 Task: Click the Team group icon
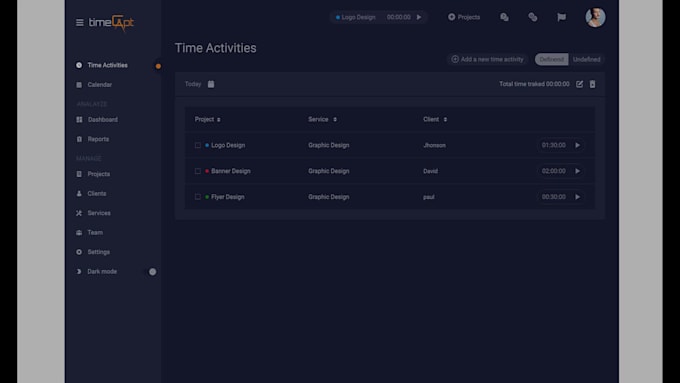79,232
